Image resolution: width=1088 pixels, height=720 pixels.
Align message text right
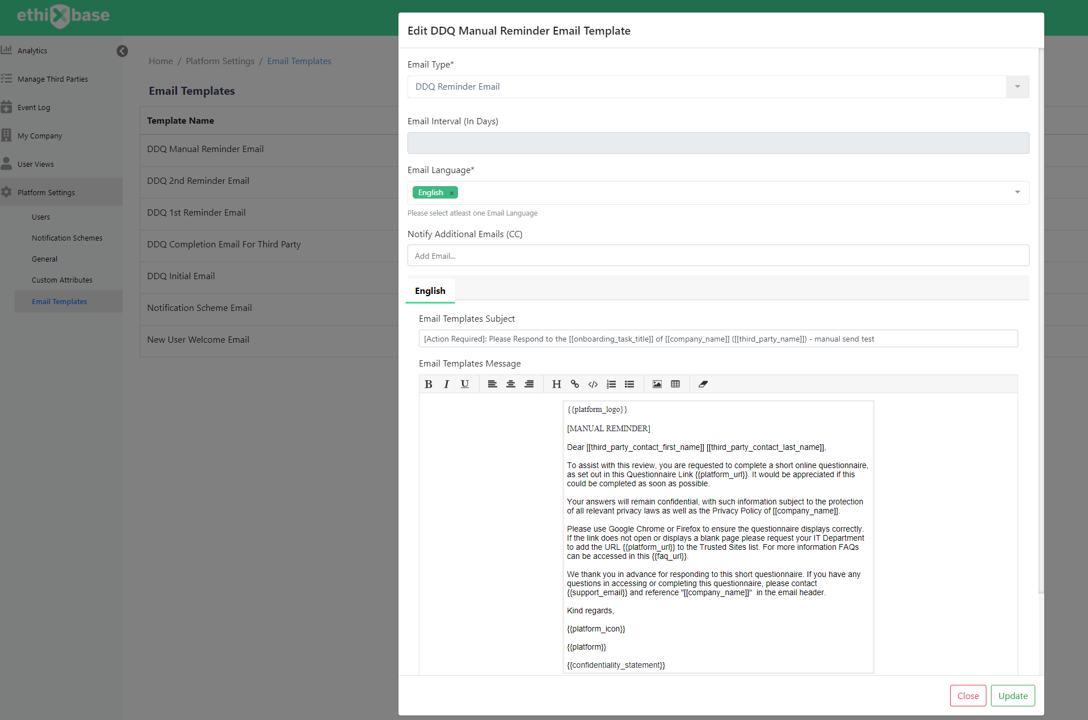click(529, 384)
